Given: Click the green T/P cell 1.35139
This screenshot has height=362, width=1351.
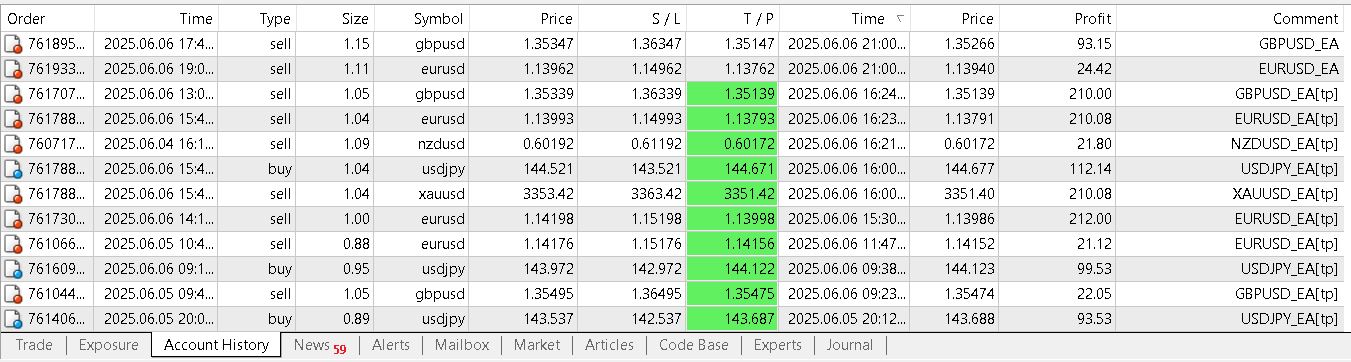Looking at the screenshot, I should tap(733, 94).
